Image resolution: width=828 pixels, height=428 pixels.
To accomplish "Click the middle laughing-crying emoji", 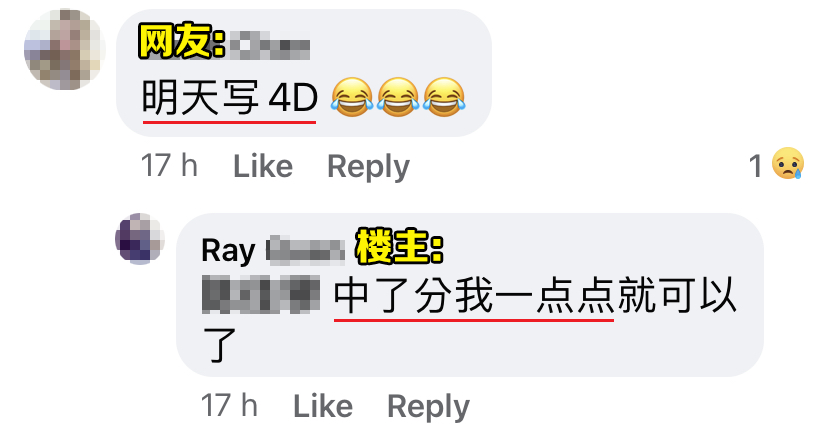I will pos(398,97).
